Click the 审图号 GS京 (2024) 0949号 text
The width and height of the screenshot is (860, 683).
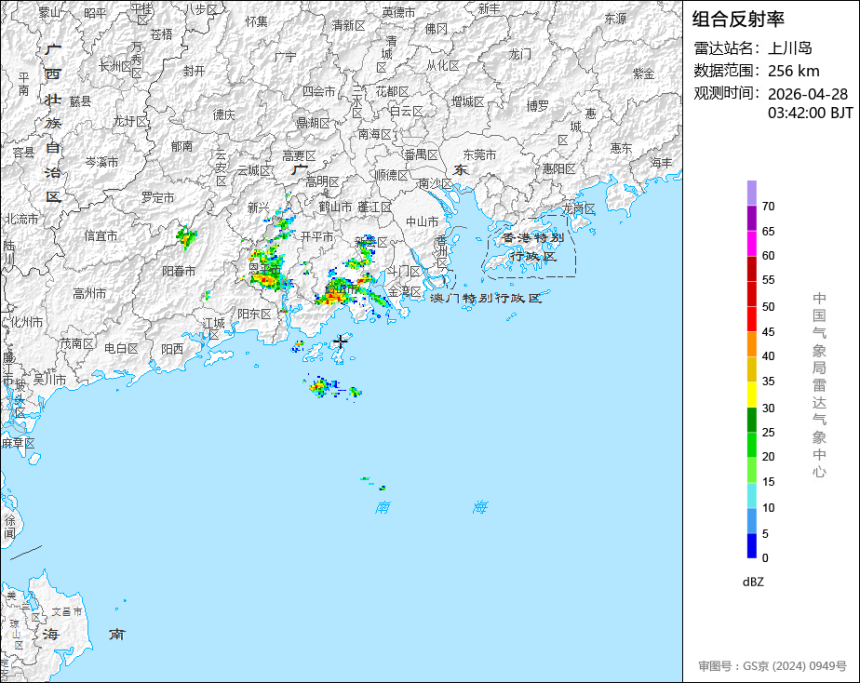[x=772, y=666]
